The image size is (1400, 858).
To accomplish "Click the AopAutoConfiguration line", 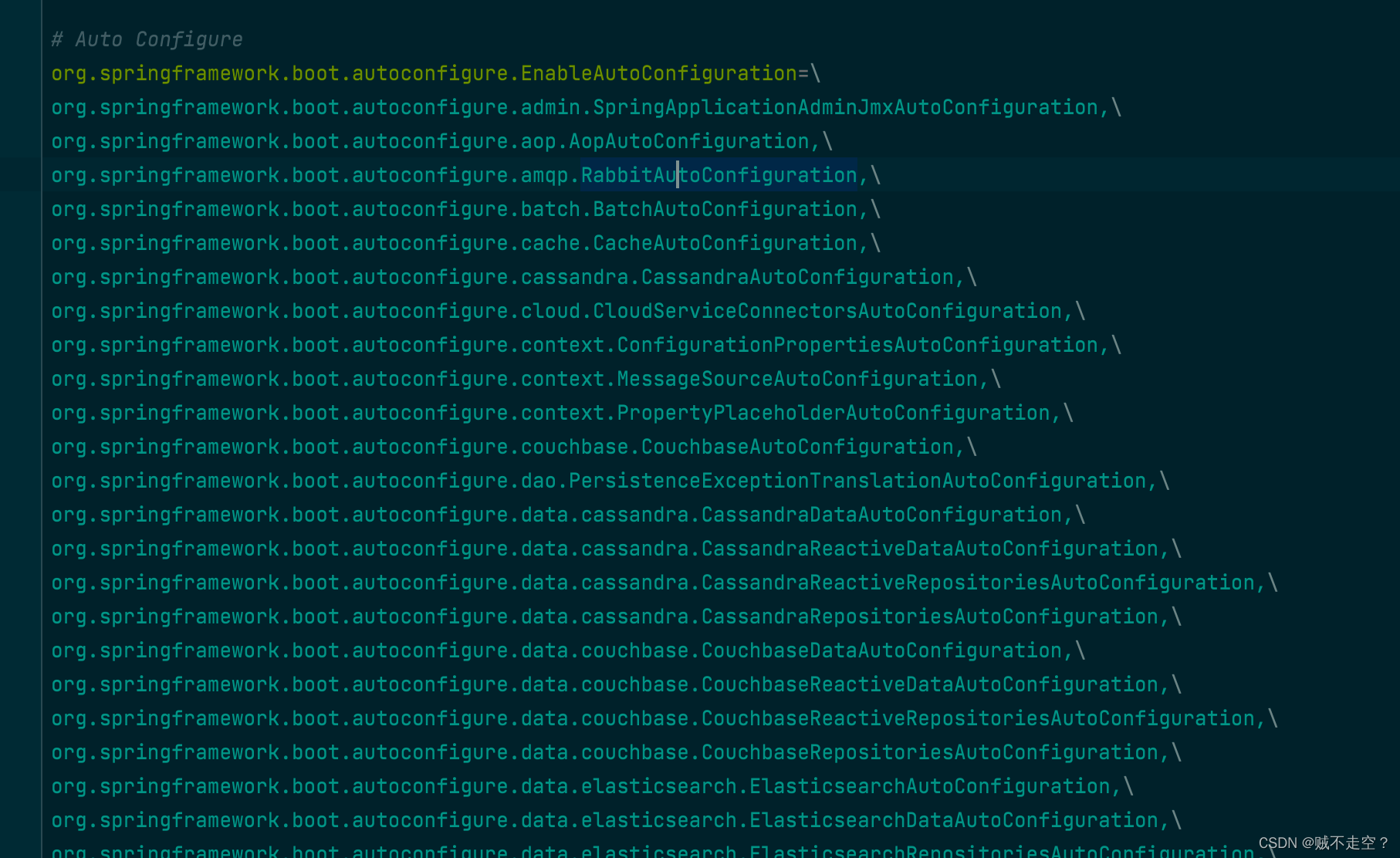I will tap(441, 141).
